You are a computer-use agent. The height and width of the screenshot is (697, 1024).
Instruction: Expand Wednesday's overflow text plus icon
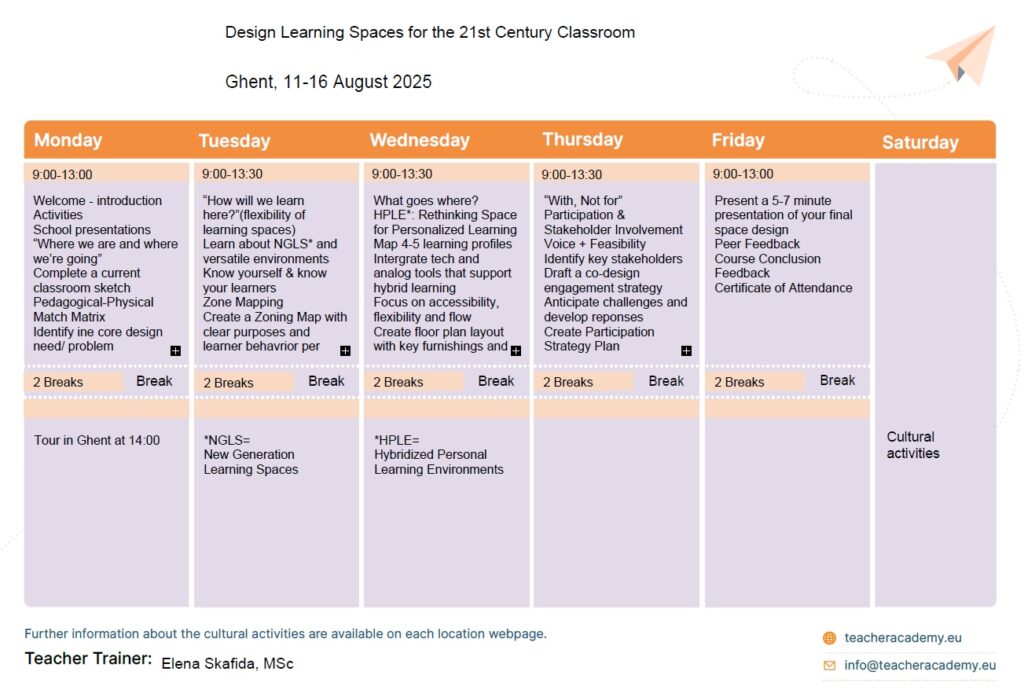pyautogui.click(x=516, y=351)
